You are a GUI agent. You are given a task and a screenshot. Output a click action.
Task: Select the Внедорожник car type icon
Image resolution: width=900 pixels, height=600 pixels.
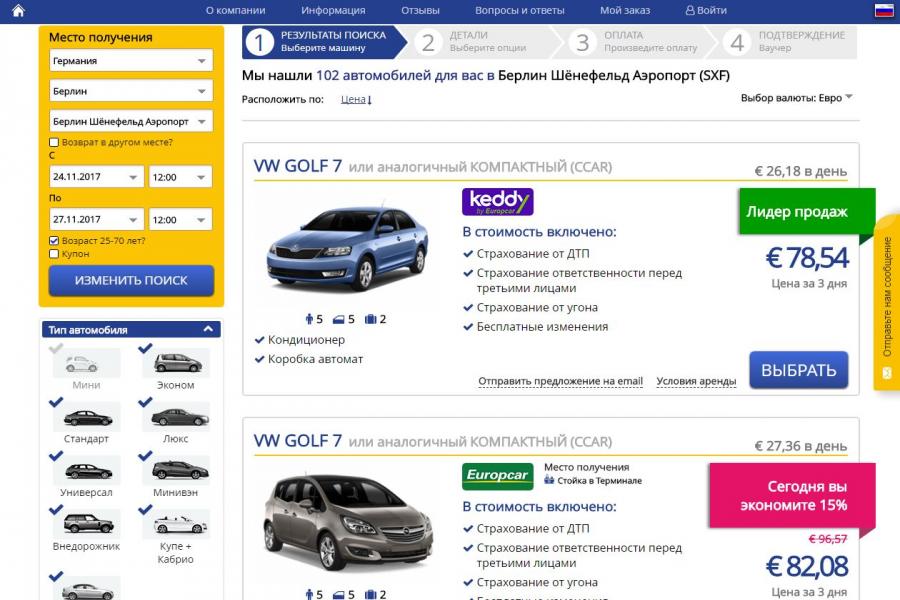pos(87,524)
